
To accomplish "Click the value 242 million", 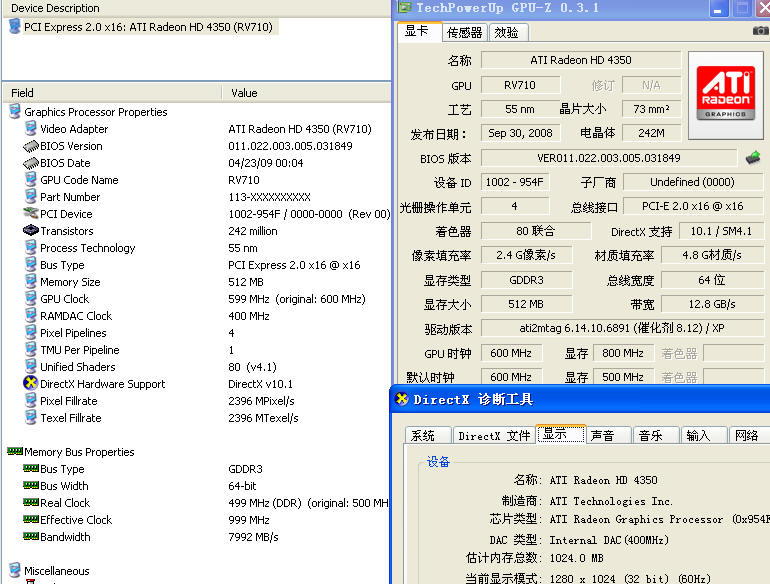I will [x=252, y=231].
